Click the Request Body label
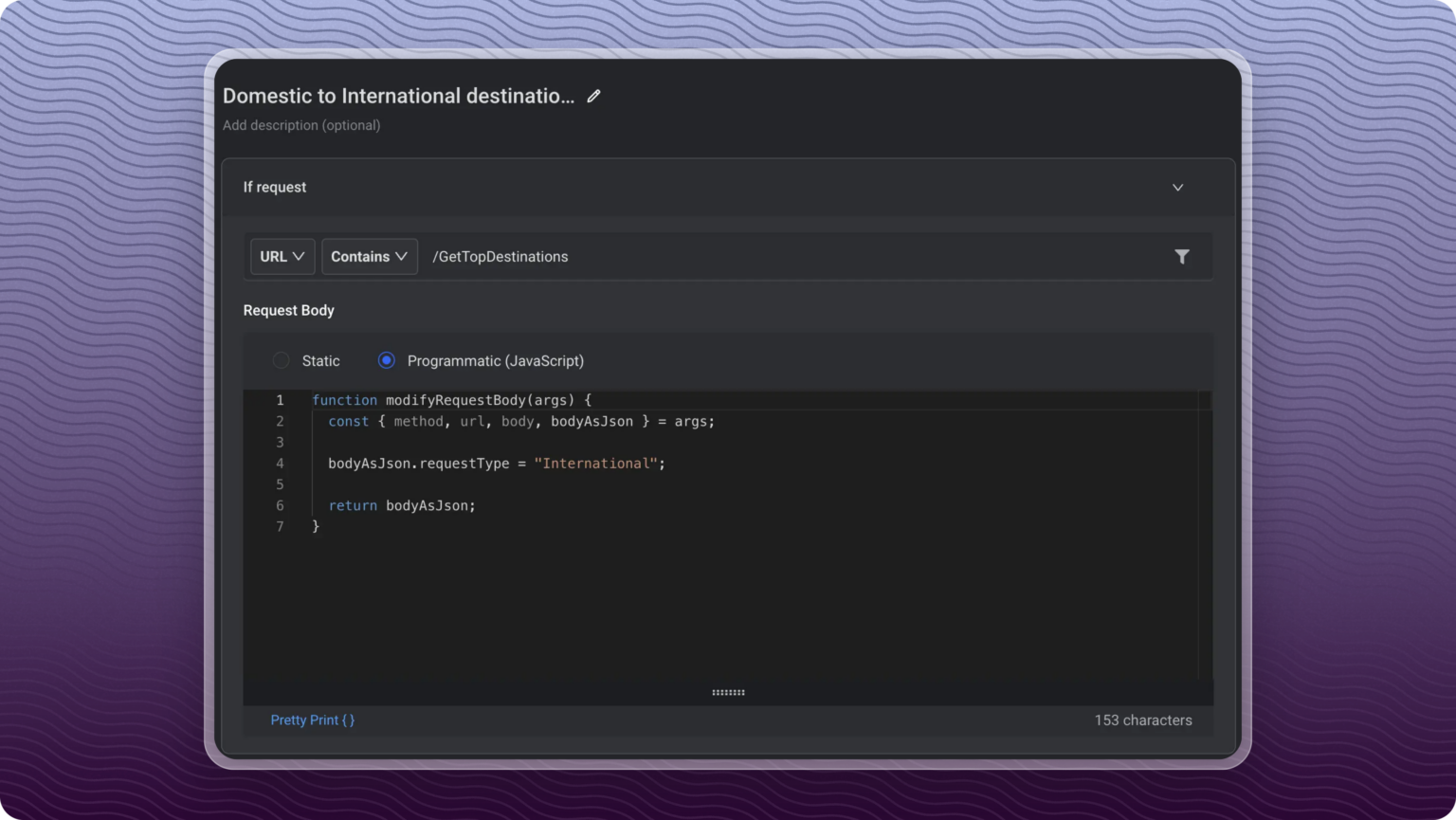This screenshot has height=820, width=1456. pos(289,310)
